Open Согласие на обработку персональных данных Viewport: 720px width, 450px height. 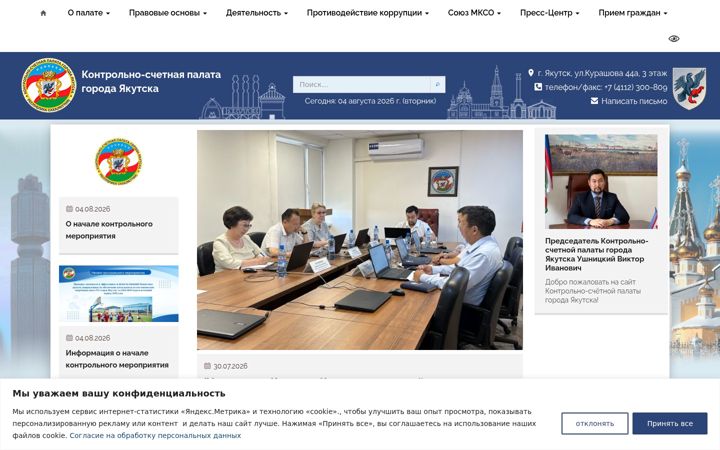pyautogui.click(x=155, y=435)
